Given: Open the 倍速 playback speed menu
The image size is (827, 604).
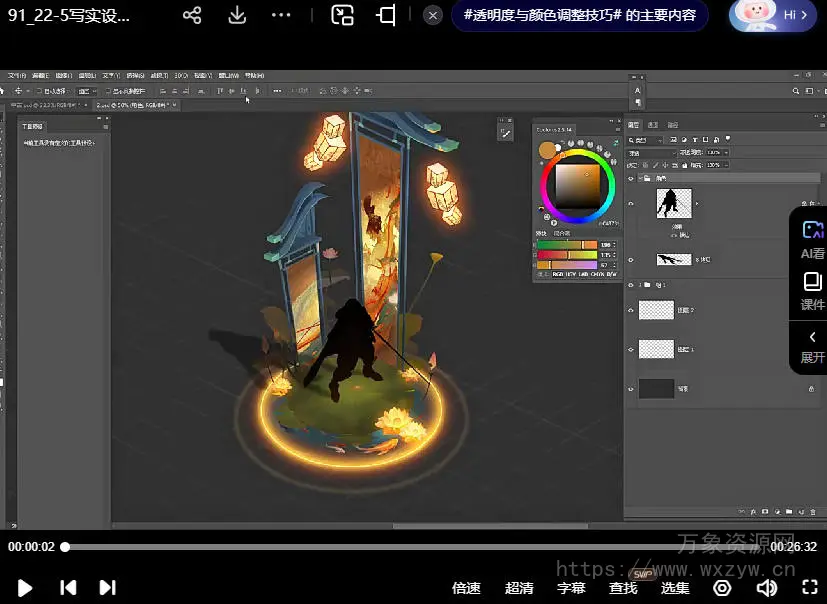Looking at the screenshot, I should 466,588.
